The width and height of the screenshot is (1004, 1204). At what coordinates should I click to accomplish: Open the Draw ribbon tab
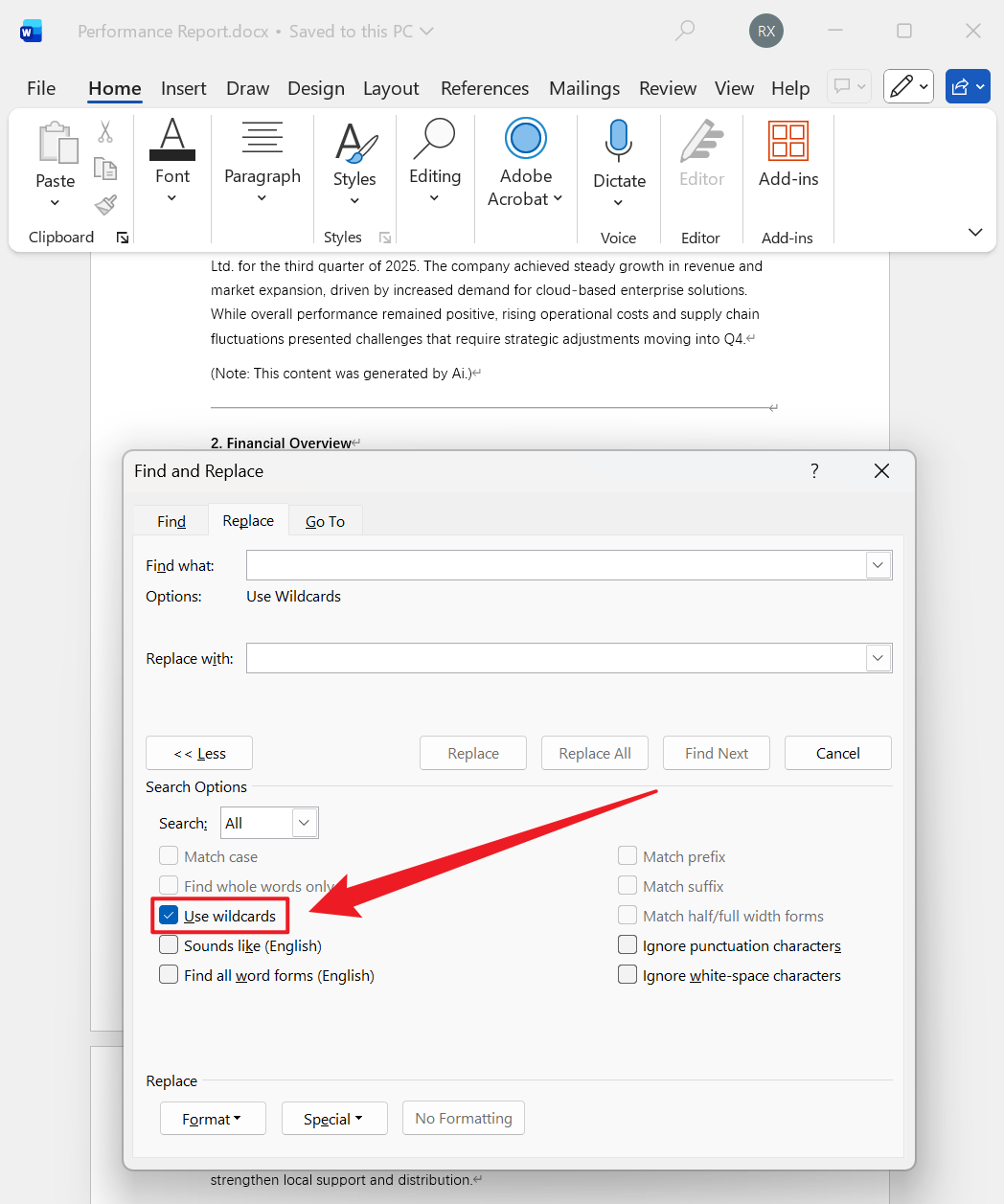tap(247, 88)
